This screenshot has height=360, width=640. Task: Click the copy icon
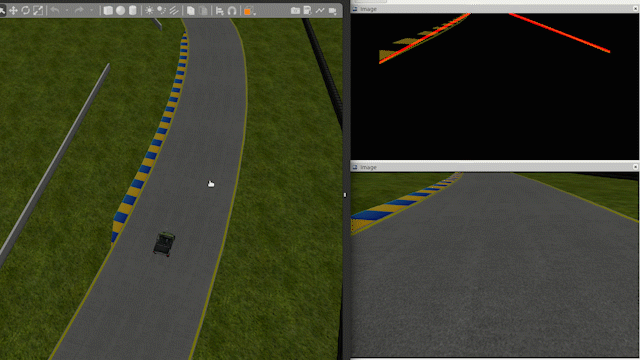pyautogui.click(x=191, y=11)
